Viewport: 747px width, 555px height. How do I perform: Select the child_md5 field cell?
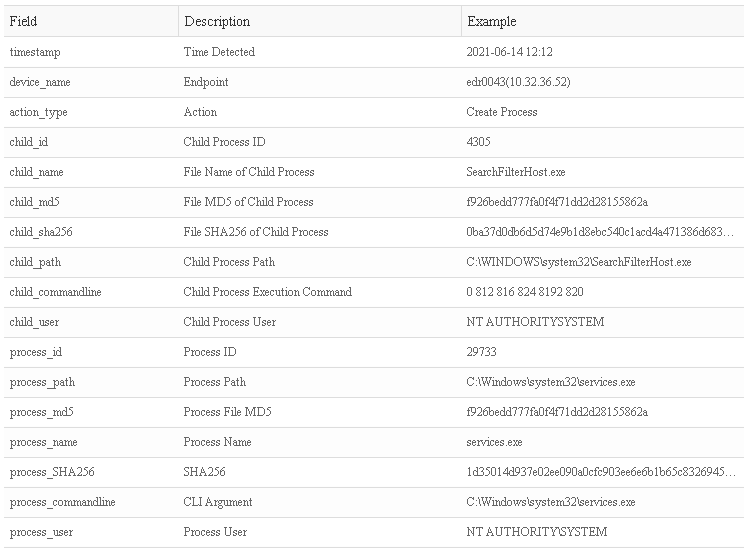coord(34,202)
